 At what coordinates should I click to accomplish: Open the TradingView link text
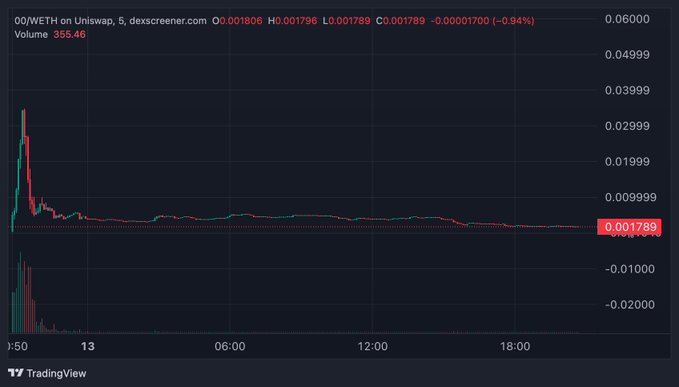tap(56, 373)
